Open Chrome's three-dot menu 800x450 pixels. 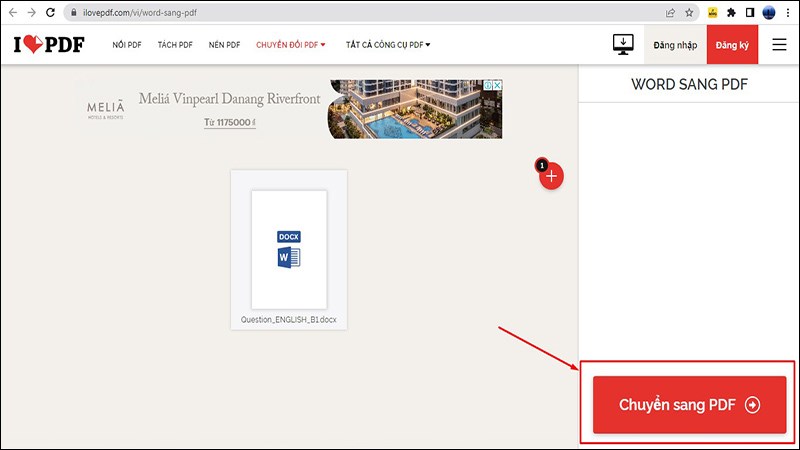point(787,13)
